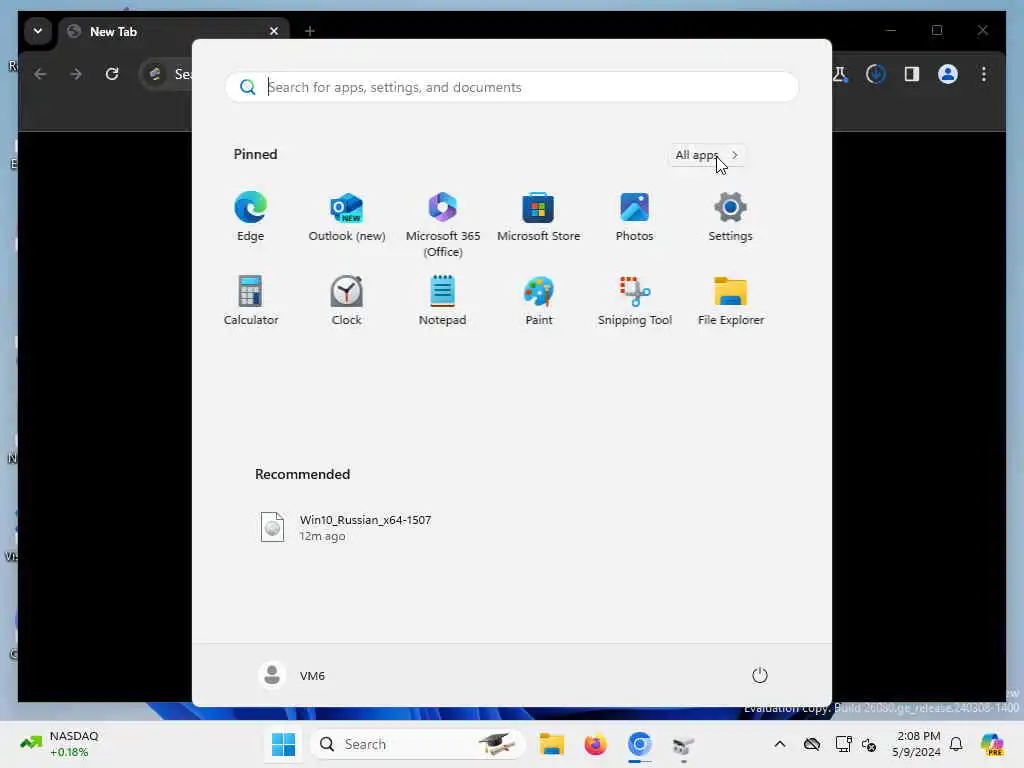The image size is (1024, 768).
Task: Open the volume muted tray icon
Action: pos(869,744)
